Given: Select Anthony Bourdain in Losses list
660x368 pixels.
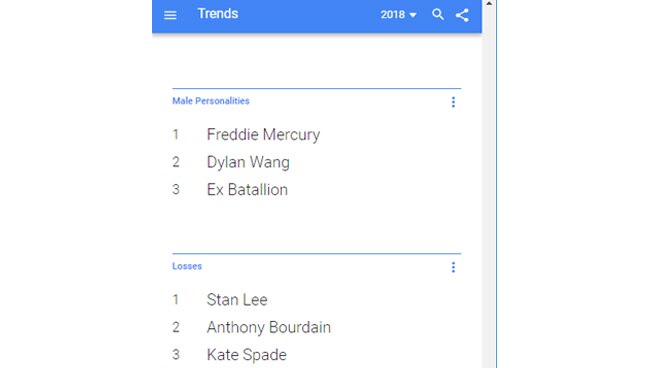Looking at the screenshot, I should tap(269, 327).
